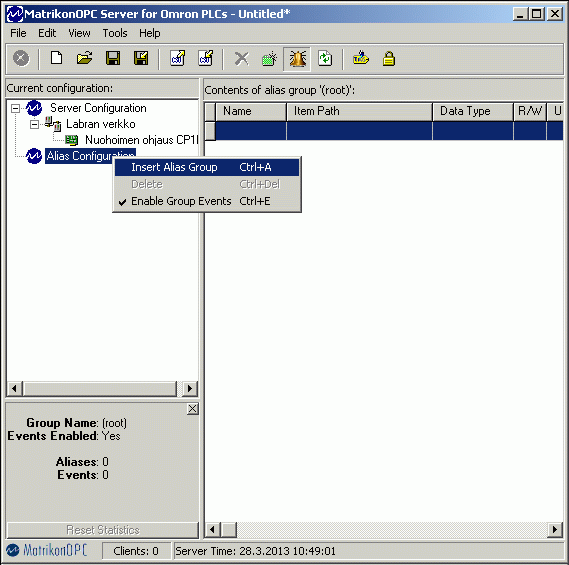The width and height of the screenshot is (569, 565).
Task: Click the second CSV arrow toolbar icon
Action: (206, 58)
